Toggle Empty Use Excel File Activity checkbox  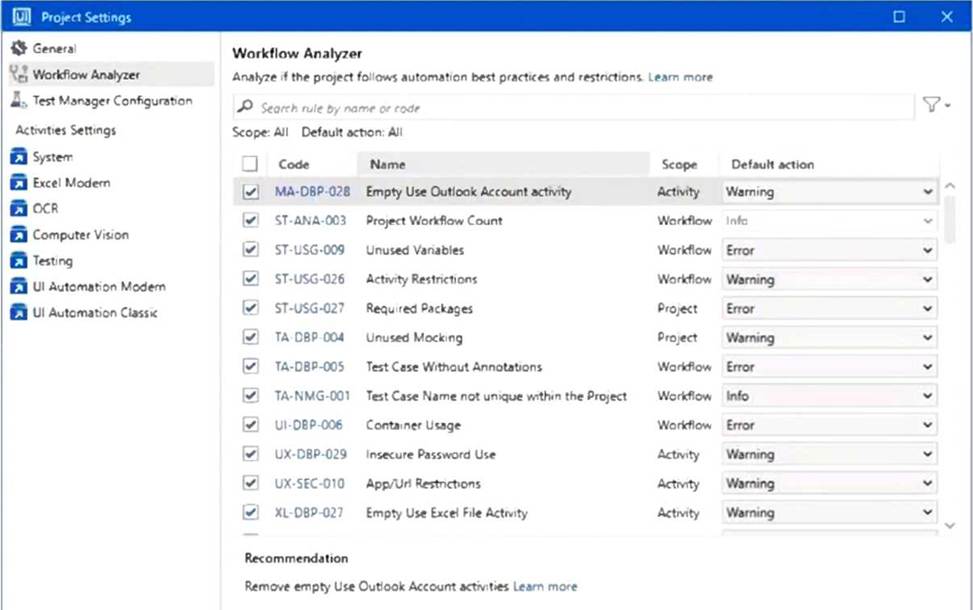pos(251,512)
